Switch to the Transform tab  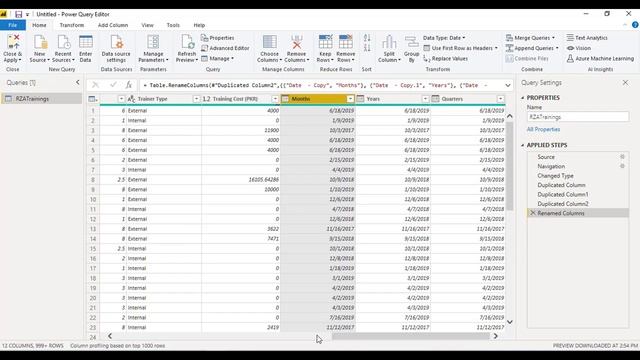pos(71,25)
